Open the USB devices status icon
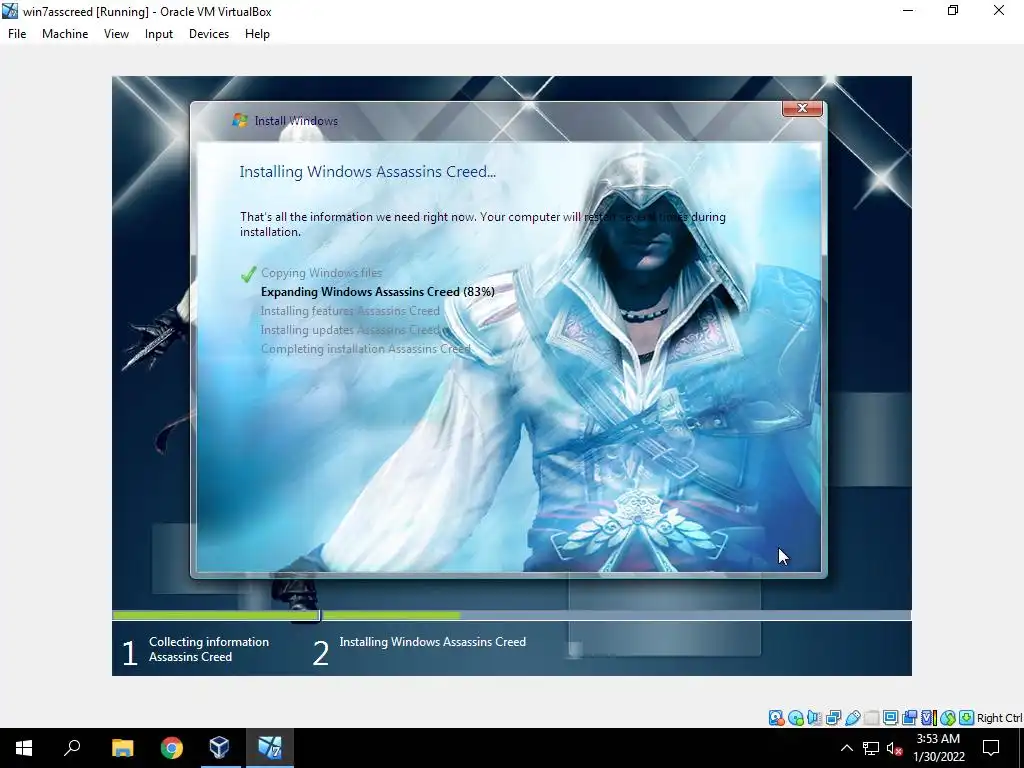This screenshot has width=1024, height=768. (x=852, y=718)
